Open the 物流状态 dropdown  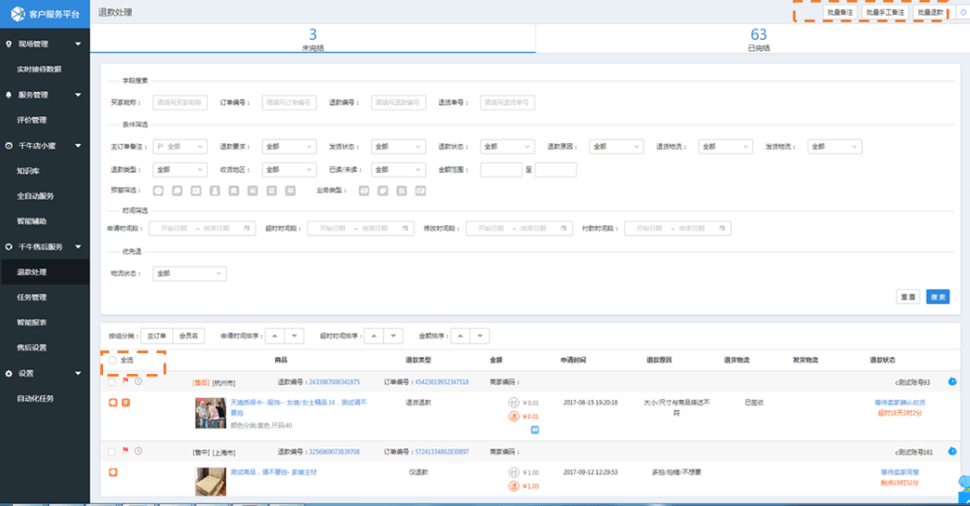pos(189,273)
